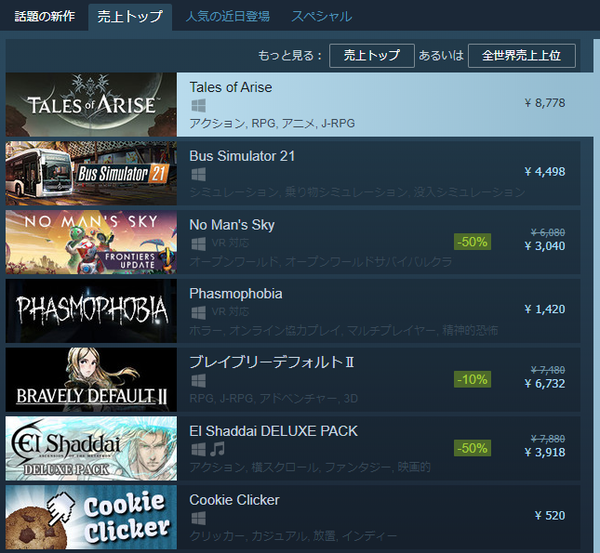The image size is (600, 553).
Task: Click the 全世界売上上位 button
Action: (x=522, y=56)
